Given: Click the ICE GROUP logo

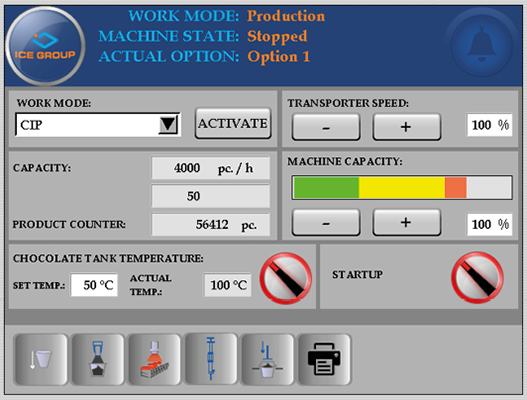Looking at the screenshot, I should pos(45,45).
